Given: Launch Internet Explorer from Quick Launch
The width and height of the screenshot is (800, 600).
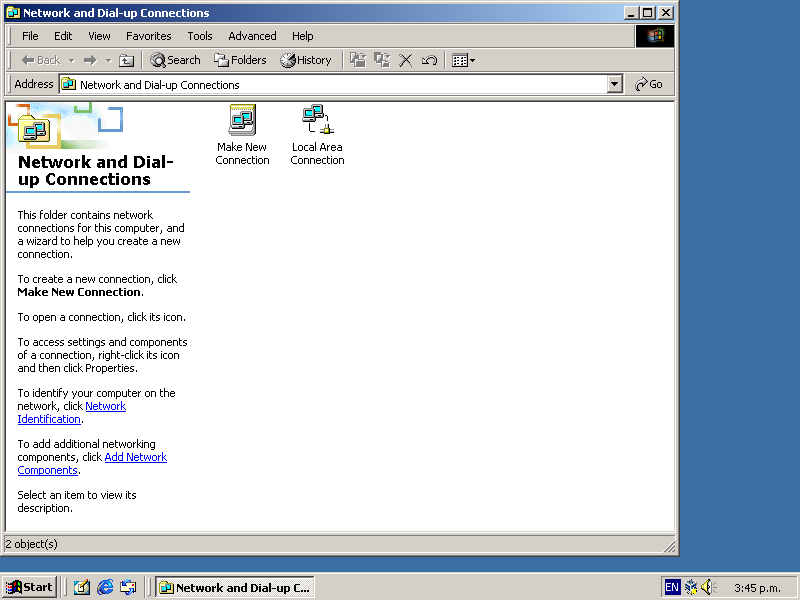Looking at the screenshot, I should tap(105, 587).
